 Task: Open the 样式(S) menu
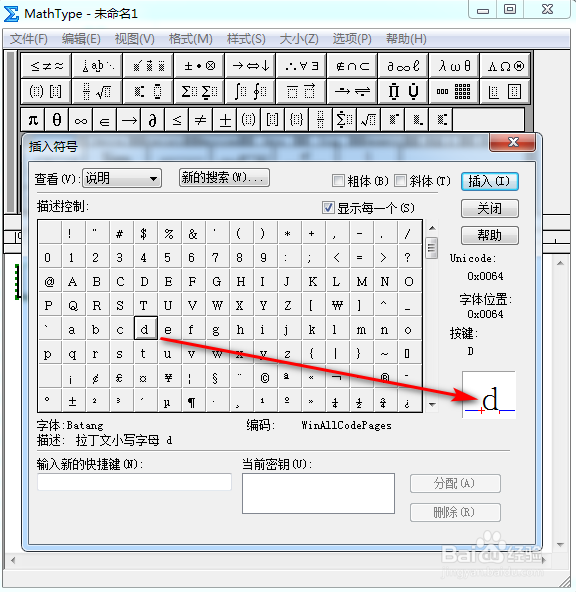click(x=246, y=39)
